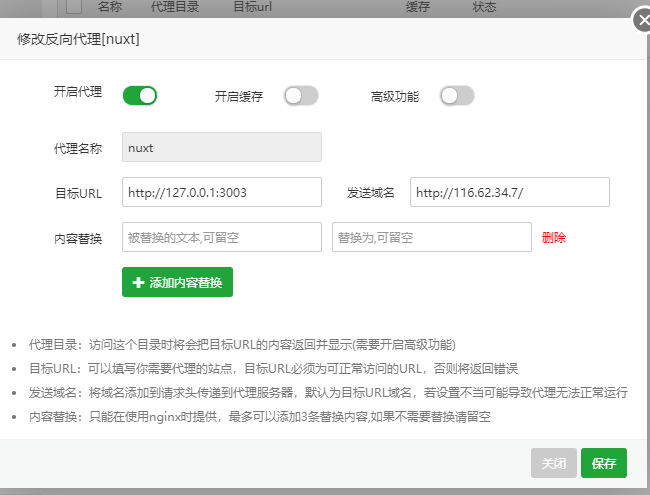Turn on the 高级功能 switch
This screenshot has height=495, width=650.
pyautogui.click(x=457, y=96)
